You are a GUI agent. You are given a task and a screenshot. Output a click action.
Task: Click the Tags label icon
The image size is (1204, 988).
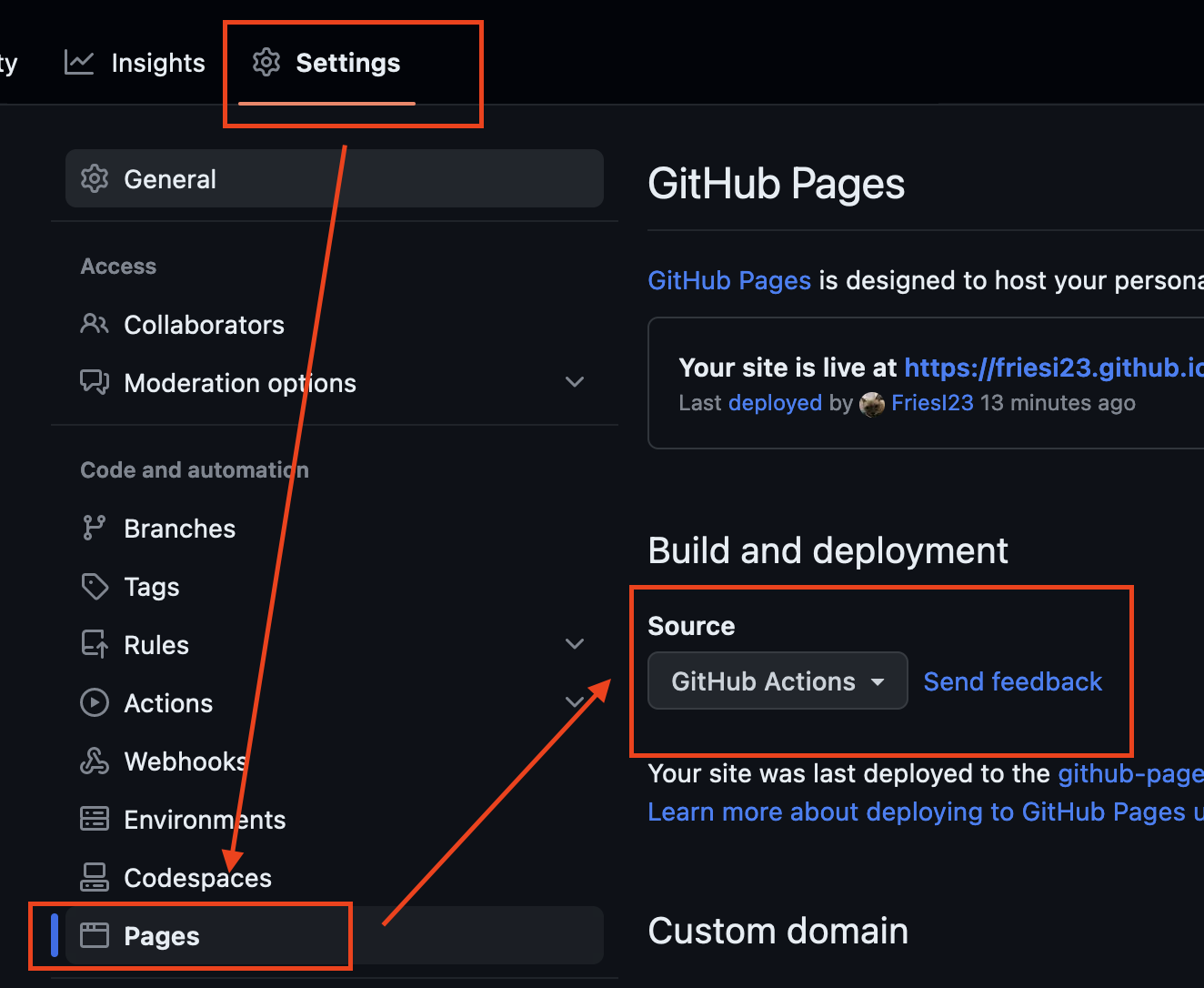[95, 586]
